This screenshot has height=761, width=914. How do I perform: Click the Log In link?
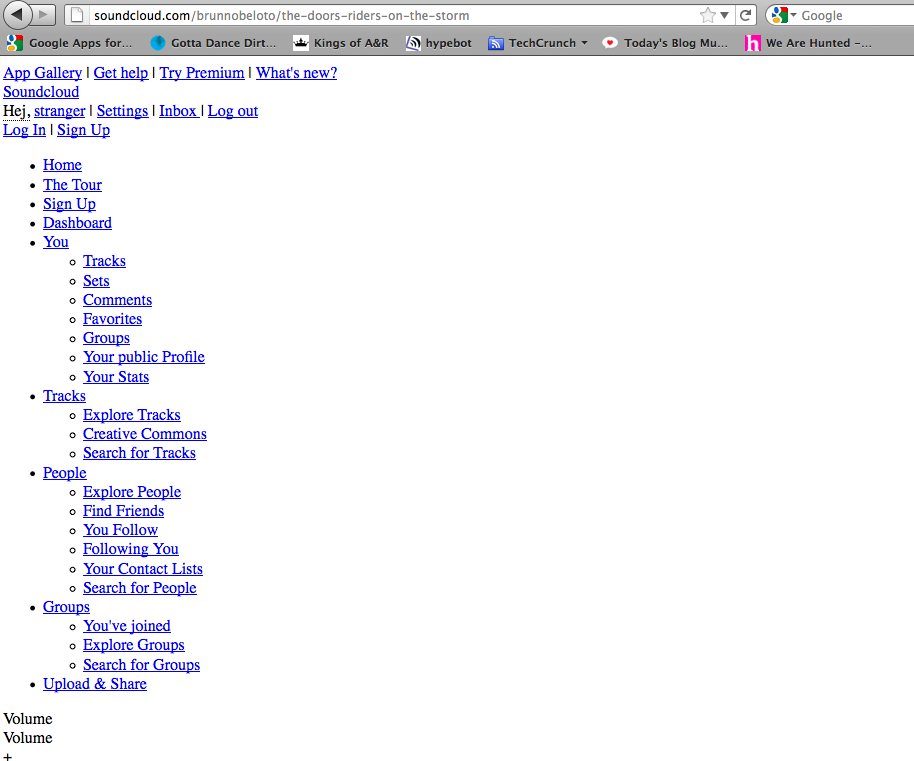pos(24,130)
